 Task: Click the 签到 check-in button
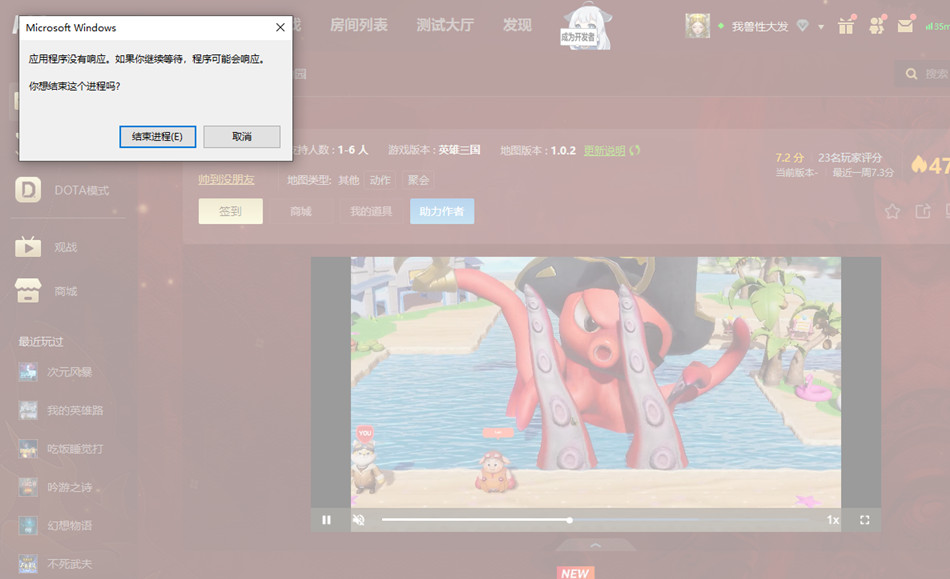230,211
